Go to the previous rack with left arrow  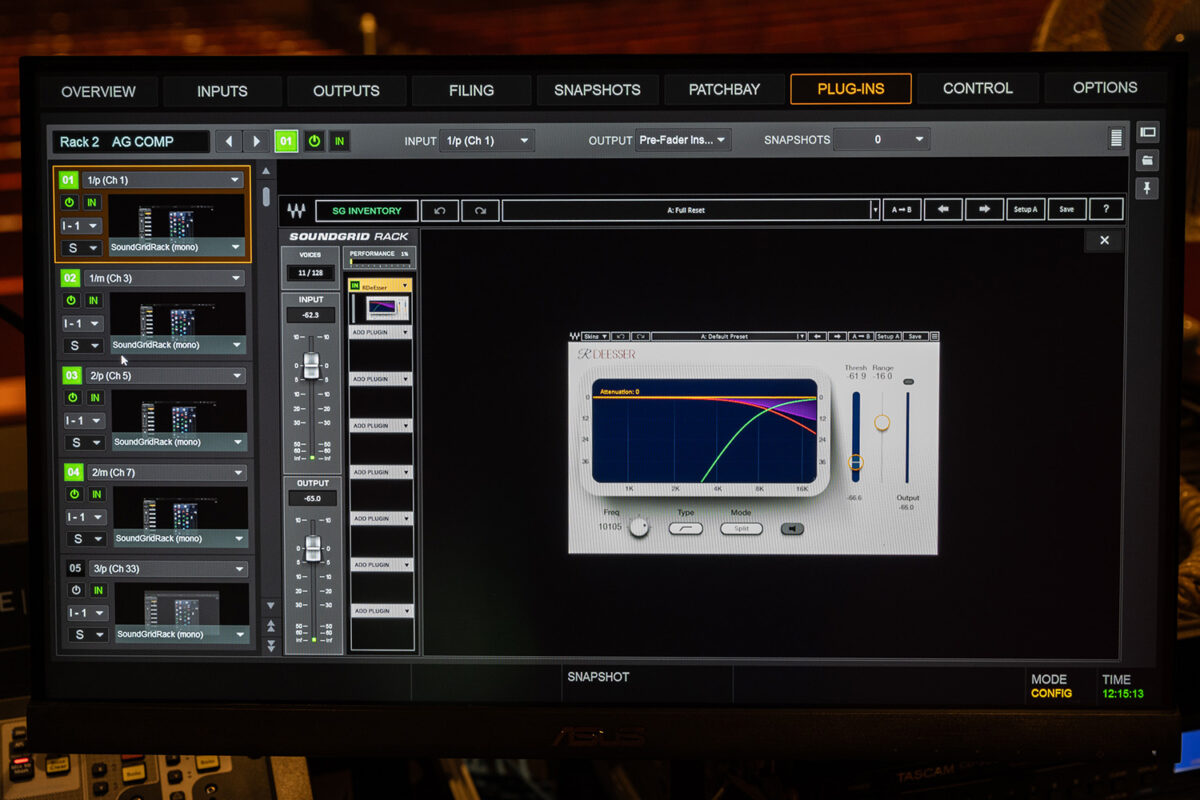pos(230,142)
